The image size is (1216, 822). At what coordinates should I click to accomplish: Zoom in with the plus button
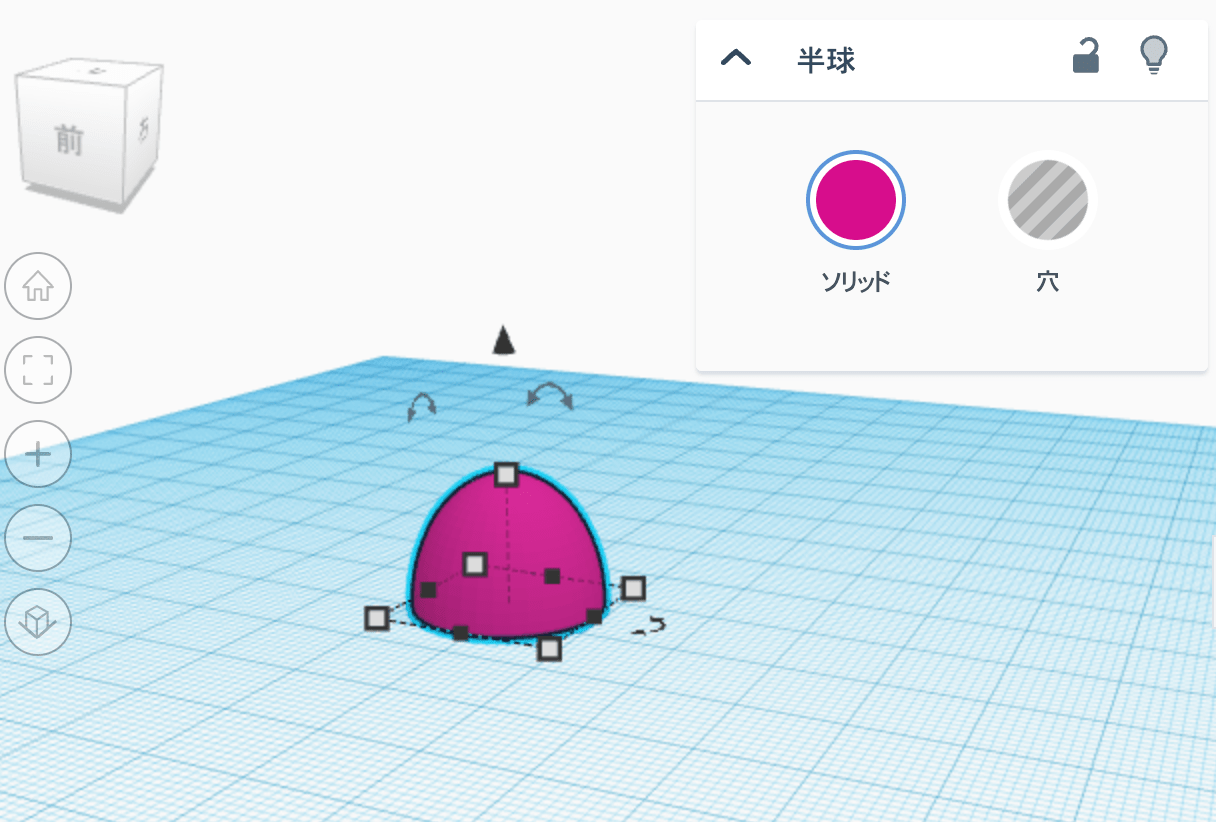point(38,454)
